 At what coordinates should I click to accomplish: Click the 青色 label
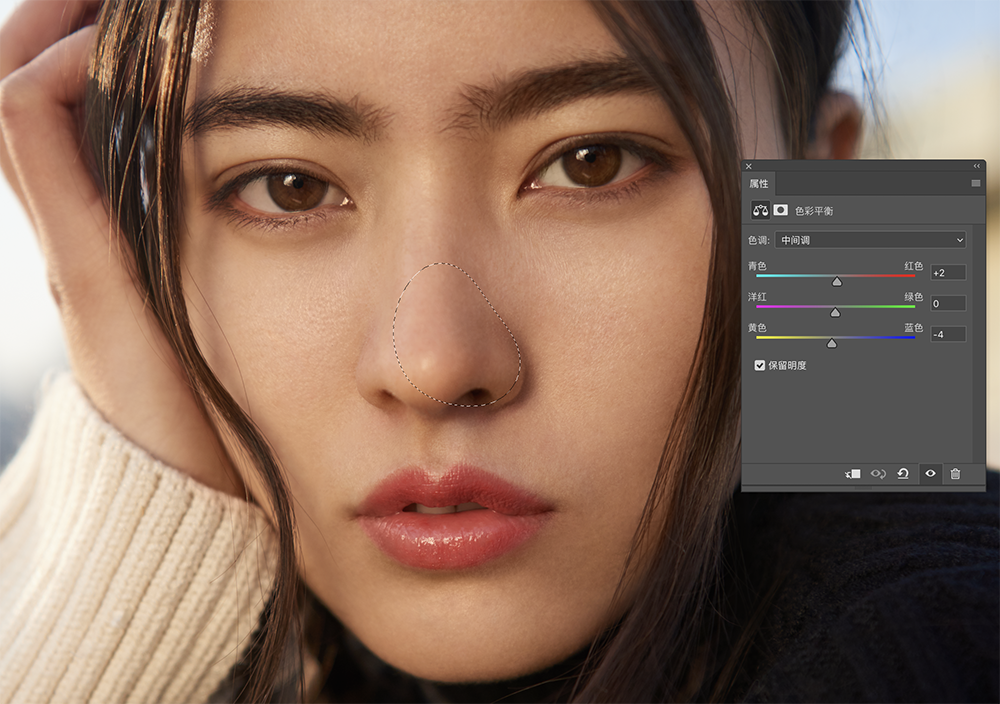(x=757, y=266)
